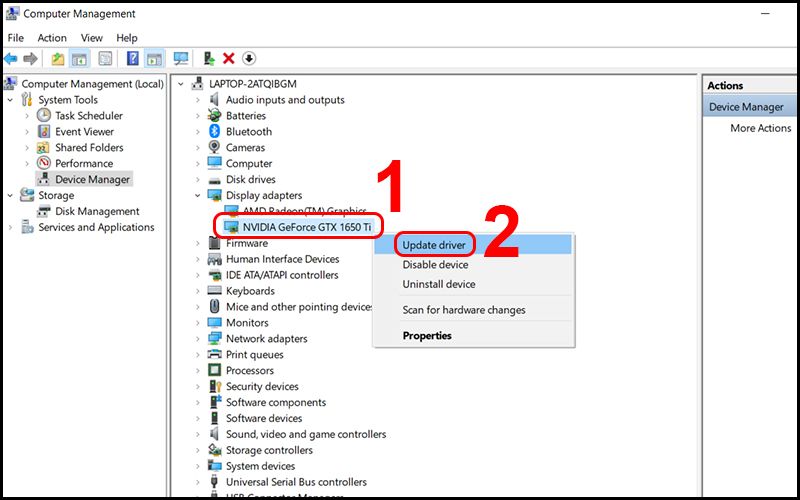Expand the Network adapters category
This screenshot has height=500, width=800.
point(199,339)
